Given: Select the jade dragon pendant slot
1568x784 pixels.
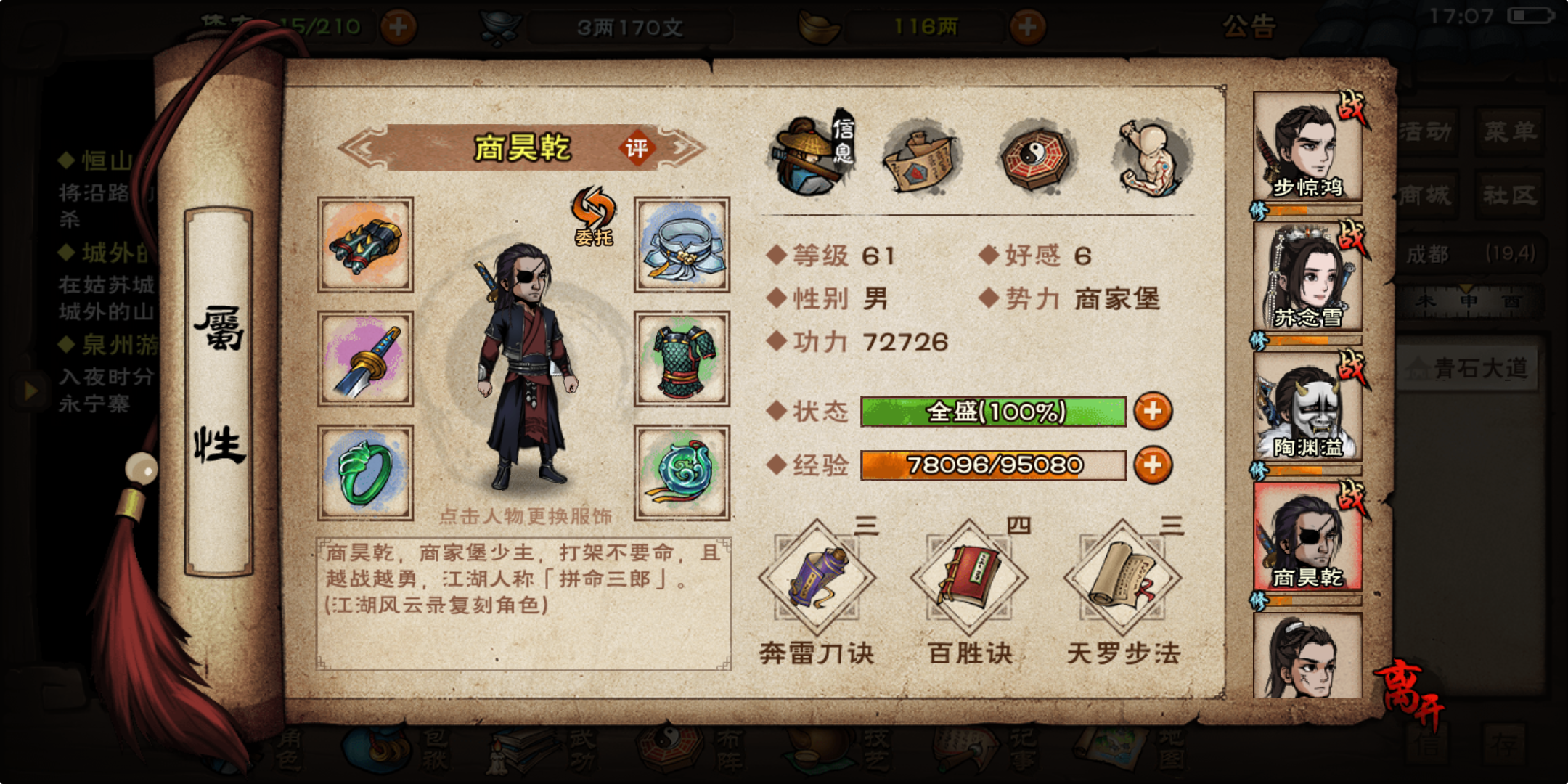Looking at the screenshot, I should coord(682,473).
